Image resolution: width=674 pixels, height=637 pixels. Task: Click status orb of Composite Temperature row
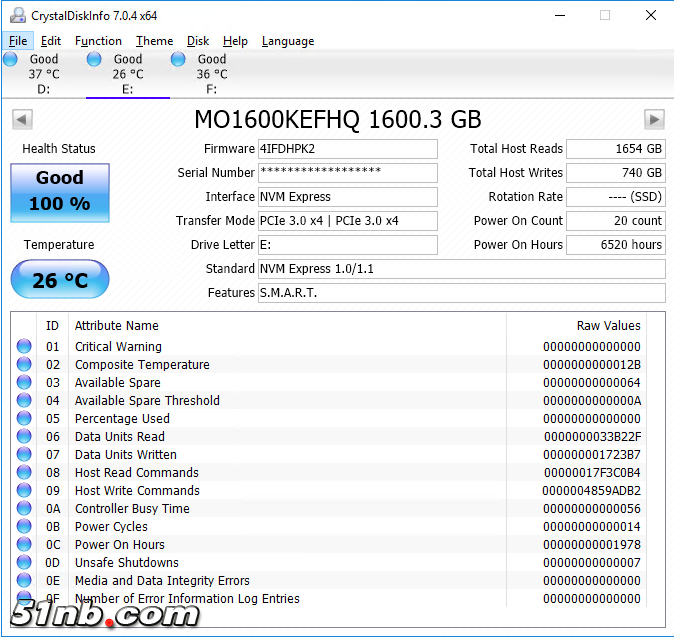[24, 364]
